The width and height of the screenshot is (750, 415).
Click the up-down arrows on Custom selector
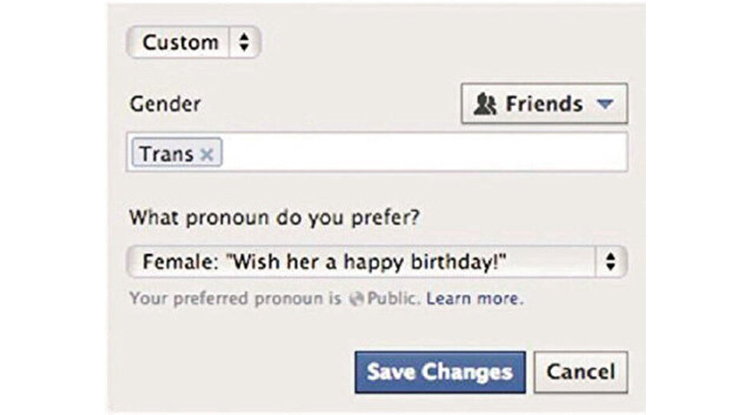(x=244, y=42)
